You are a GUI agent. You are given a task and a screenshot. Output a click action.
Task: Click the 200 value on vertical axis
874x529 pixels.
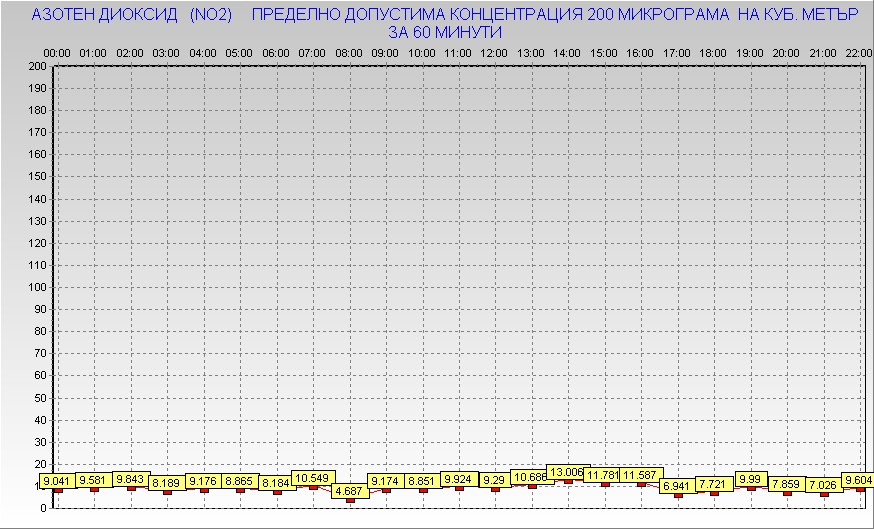(x=38, y=67)
